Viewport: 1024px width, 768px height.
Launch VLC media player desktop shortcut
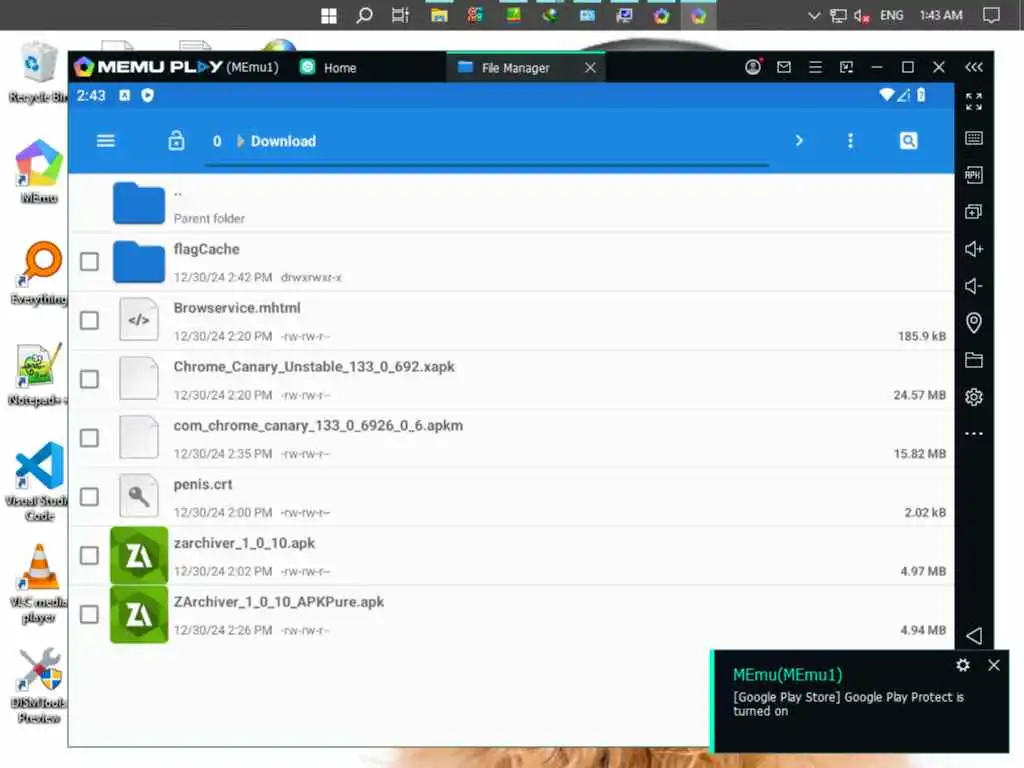pyautogui.click(x=38, y=583)
